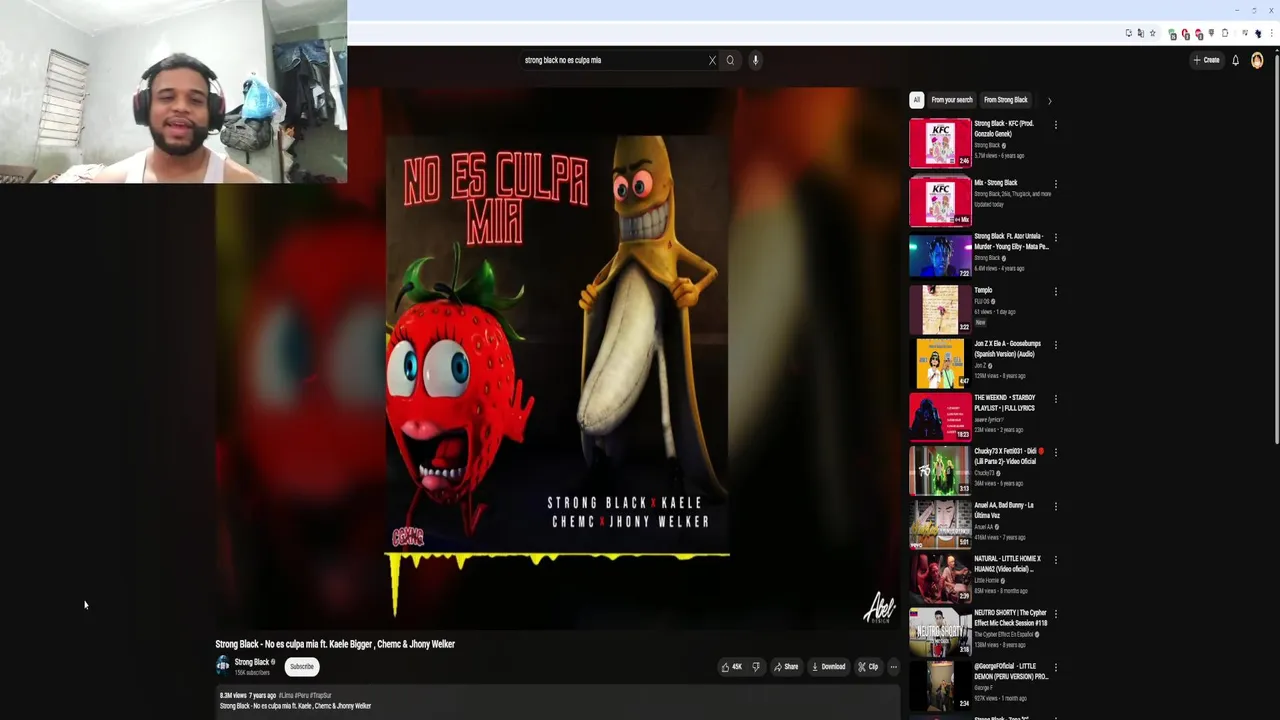Viewport: 1280px width, 720px height.
Task: Open the Strong Black channel avatar
Action: click(x=223, y=666)
